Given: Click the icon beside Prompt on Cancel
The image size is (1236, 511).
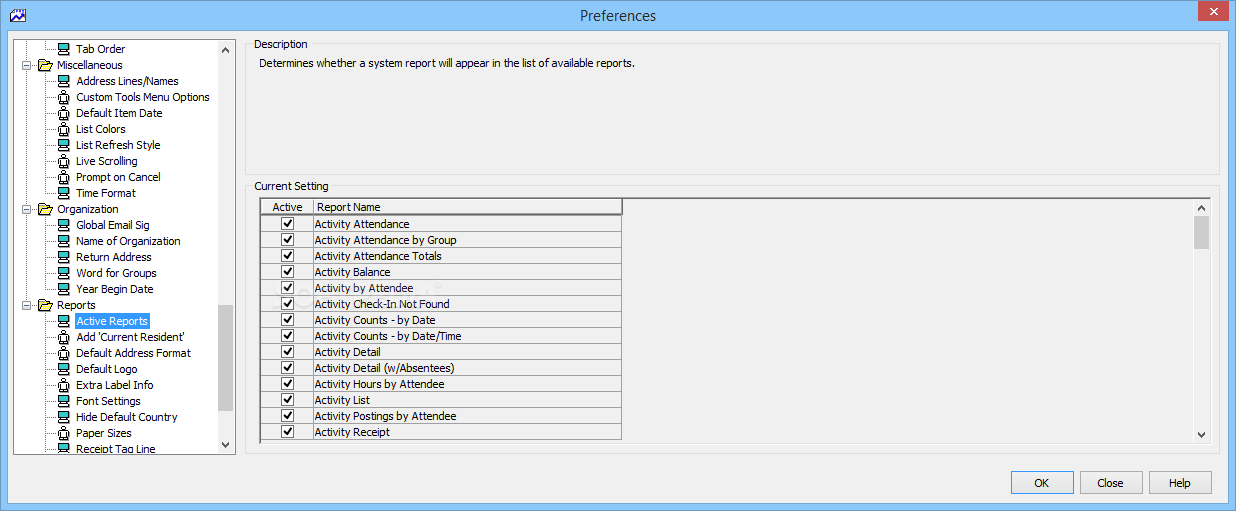Looking at the screenshot, I should tap(64, 177).
